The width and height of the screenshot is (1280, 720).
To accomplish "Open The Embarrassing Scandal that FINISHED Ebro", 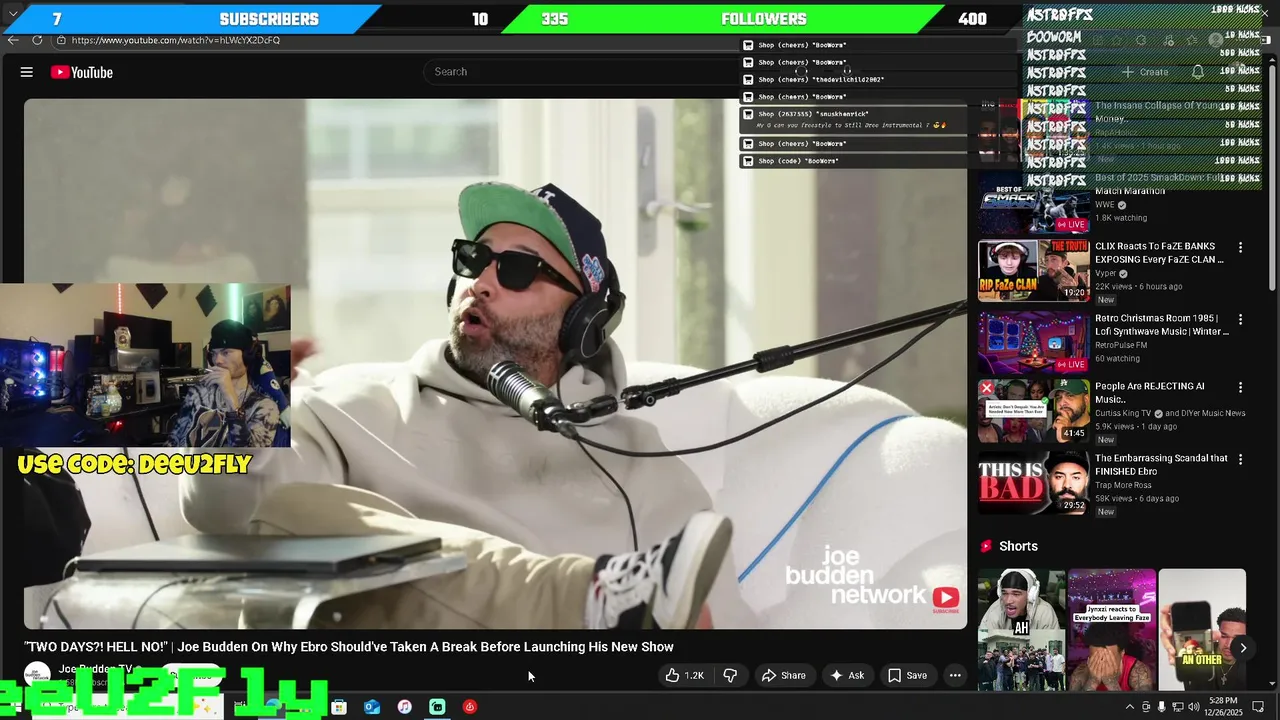I will 1161,465.
